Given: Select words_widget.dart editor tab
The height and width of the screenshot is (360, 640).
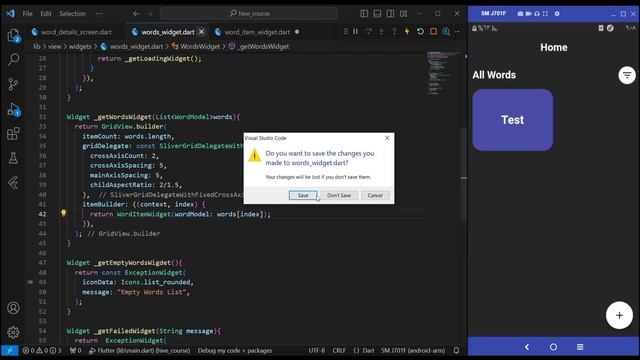Looking at the screenshot, I should (x=168, y=32).
